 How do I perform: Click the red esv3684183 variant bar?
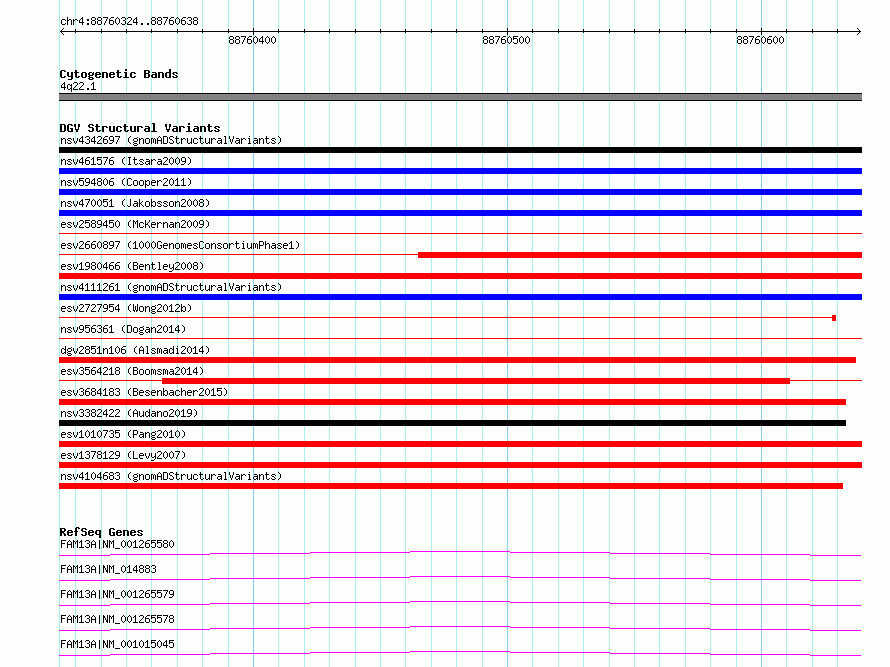pyautogui.click(x=452, y=402)
